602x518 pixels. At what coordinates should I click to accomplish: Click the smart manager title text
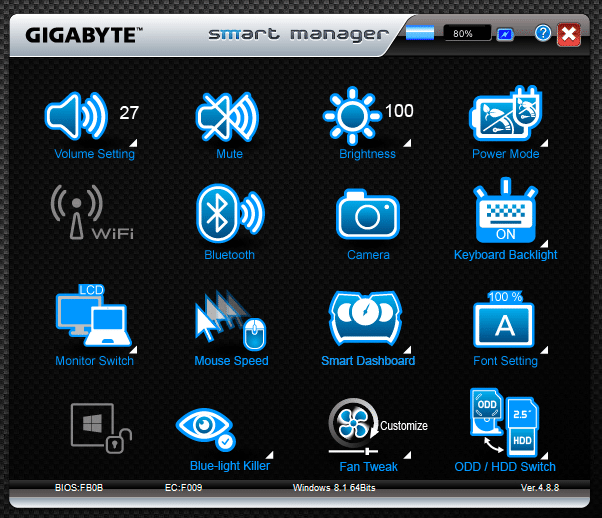click(x=298, y=35)
